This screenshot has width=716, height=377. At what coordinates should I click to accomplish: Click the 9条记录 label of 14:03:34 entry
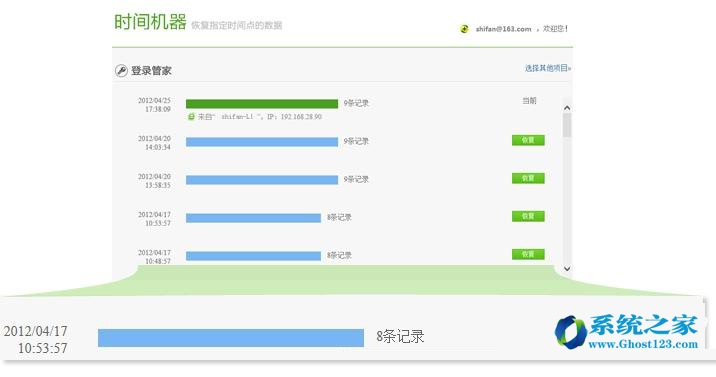tap(356, 141)
